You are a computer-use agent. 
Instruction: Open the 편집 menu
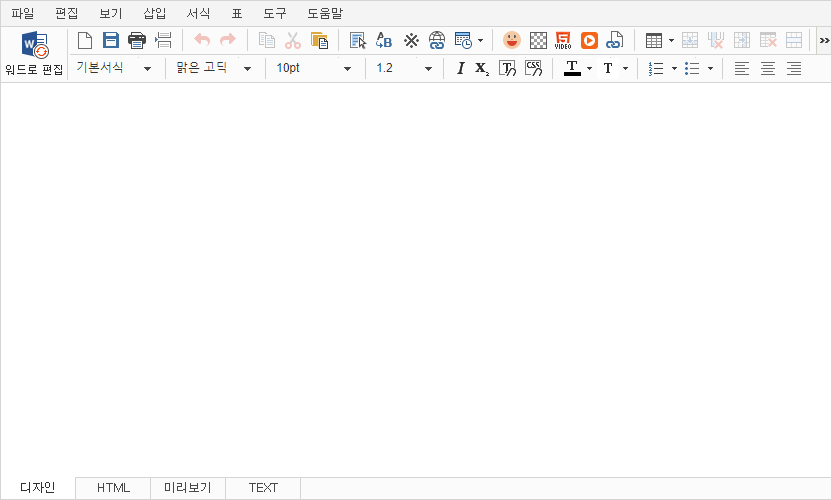(x=67, y=13)
